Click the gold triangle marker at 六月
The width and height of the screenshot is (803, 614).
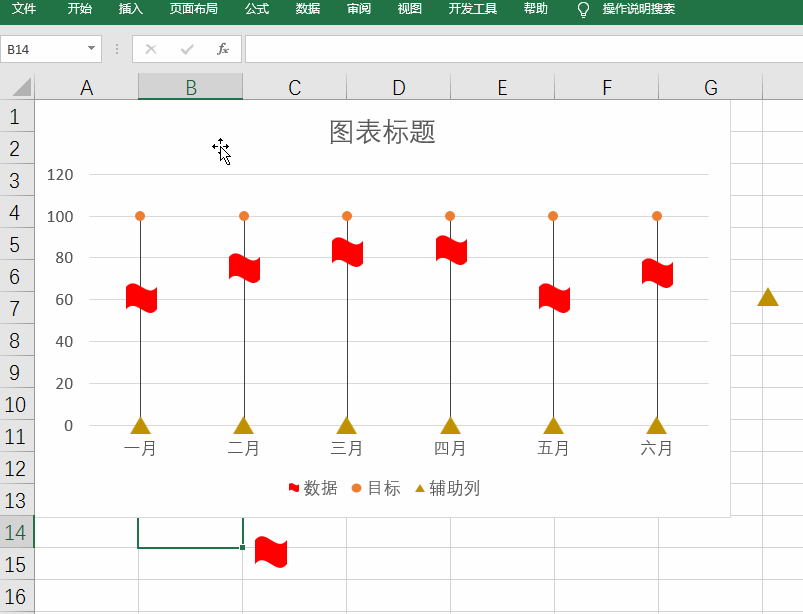click(657, 426)
